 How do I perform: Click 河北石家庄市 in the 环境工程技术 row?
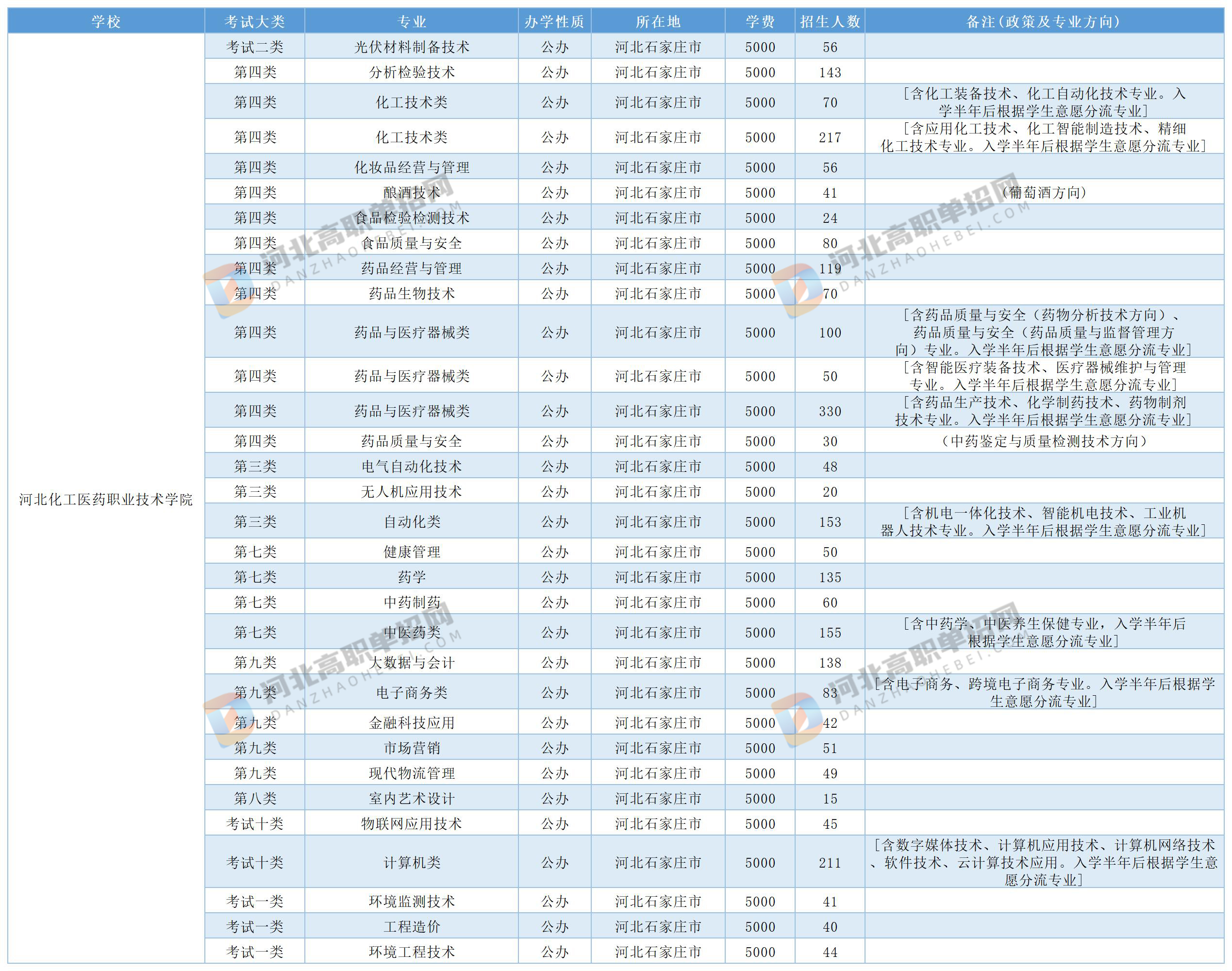point(658,951)
